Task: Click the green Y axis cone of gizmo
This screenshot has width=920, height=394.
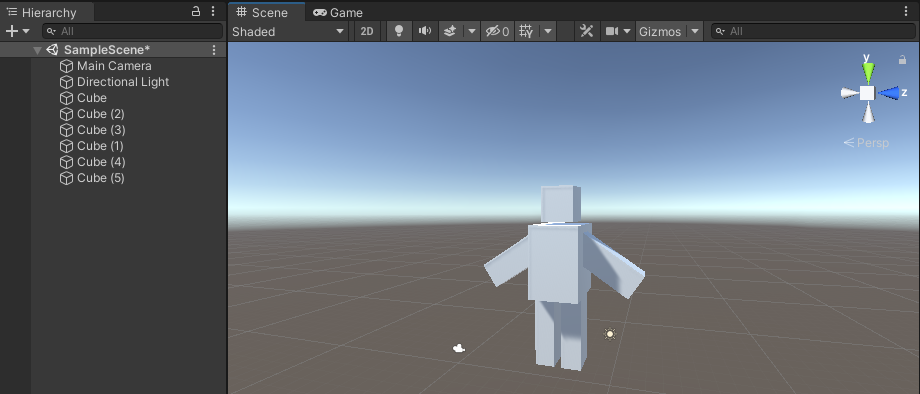Action: point(868,72)
